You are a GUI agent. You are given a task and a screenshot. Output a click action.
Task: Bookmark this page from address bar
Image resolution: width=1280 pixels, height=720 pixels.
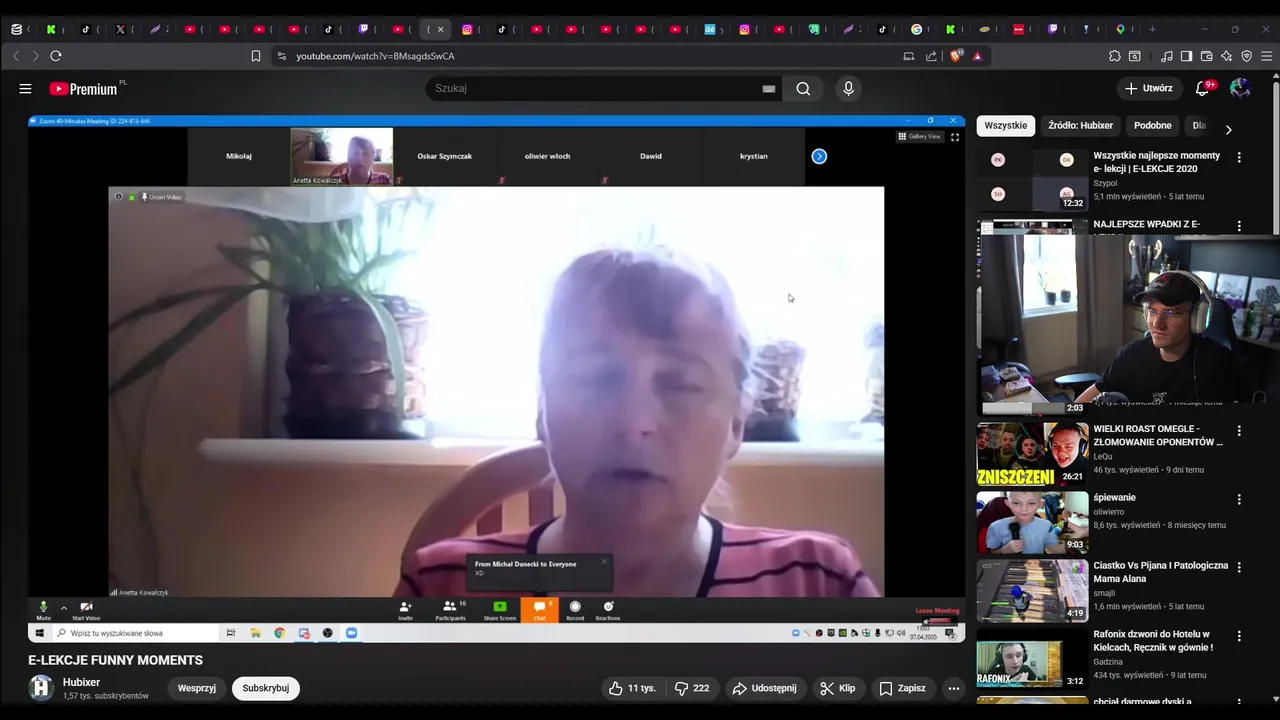[x=256, y=56]
